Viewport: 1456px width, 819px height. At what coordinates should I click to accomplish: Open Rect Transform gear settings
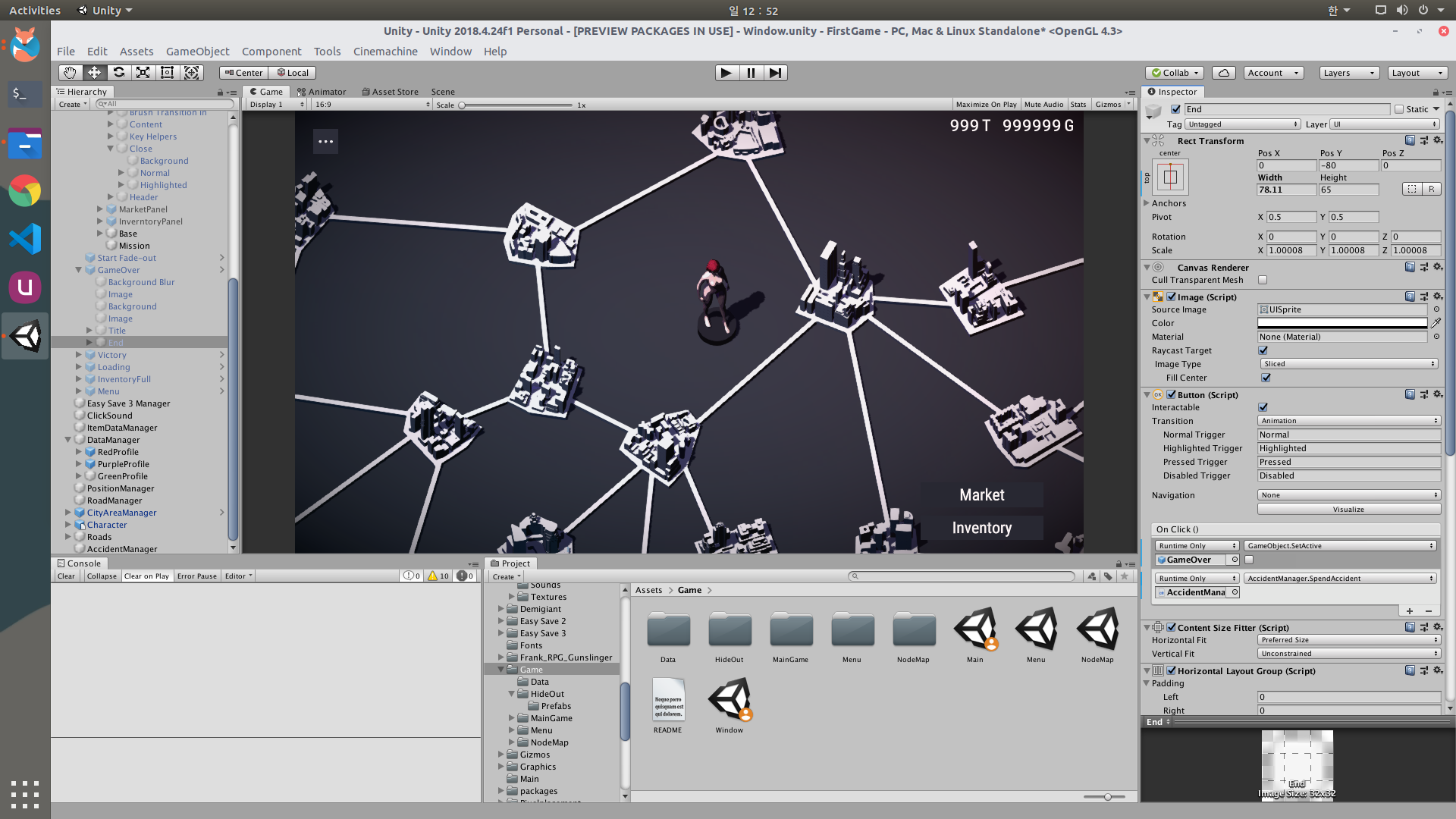1438,140
